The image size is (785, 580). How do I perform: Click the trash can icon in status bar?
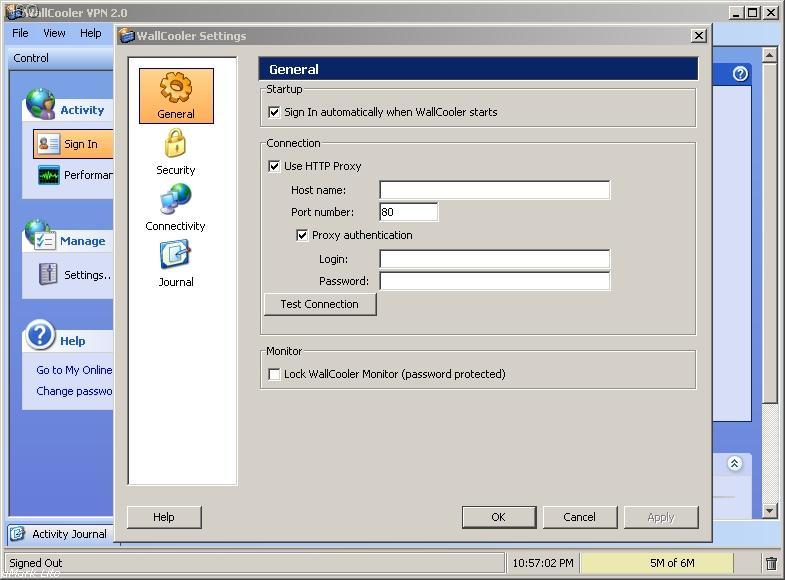click(x=771, y=563)
